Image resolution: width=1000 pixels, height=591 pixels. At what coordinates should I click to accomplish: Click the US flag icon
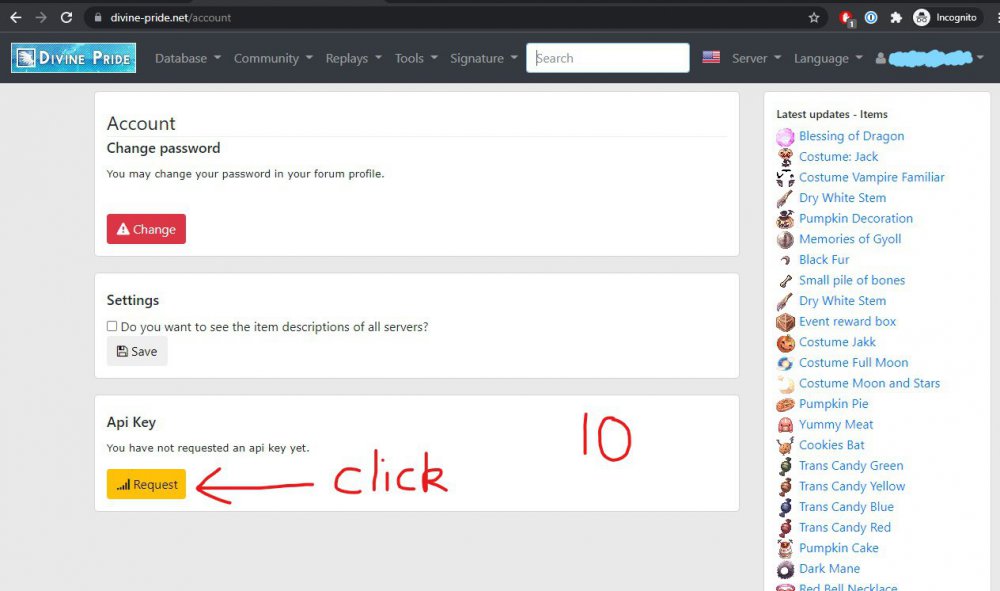pyautogui.click(x=711, y=57)
